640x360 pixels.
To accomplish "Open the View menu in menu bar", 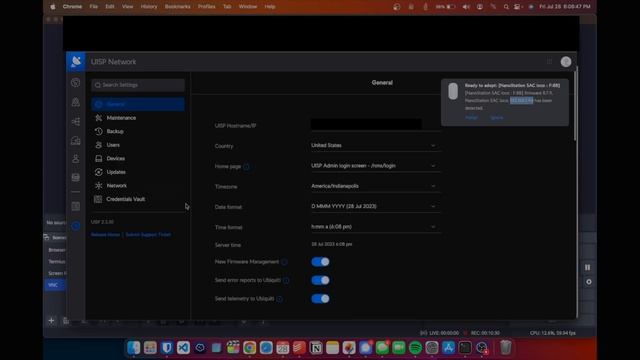I will pos(127,7).
